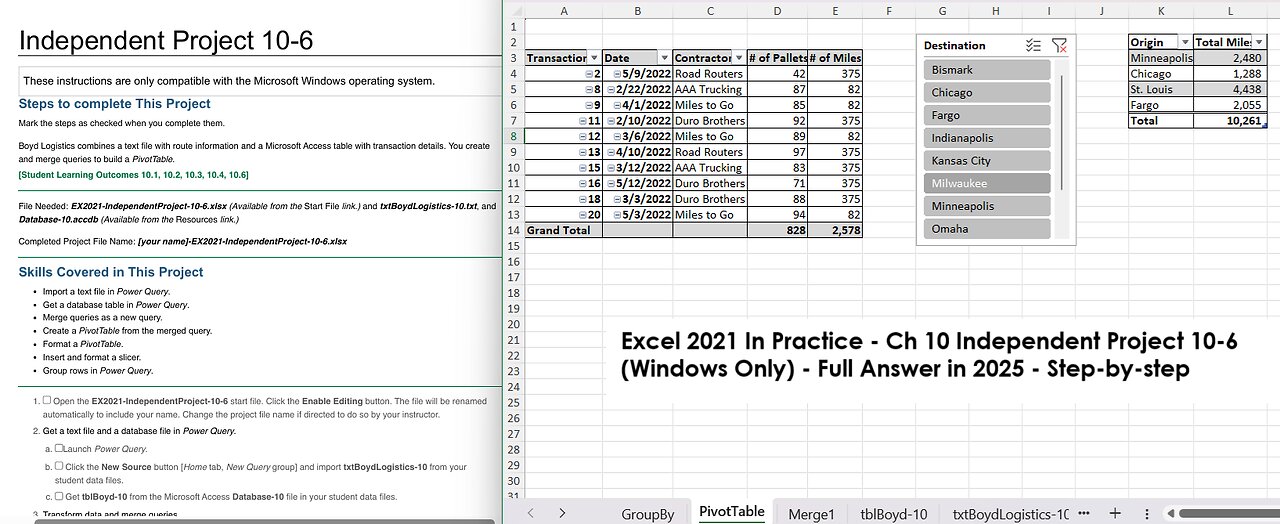Check the Get tblBoyd-10 step box

coord(60,497)
